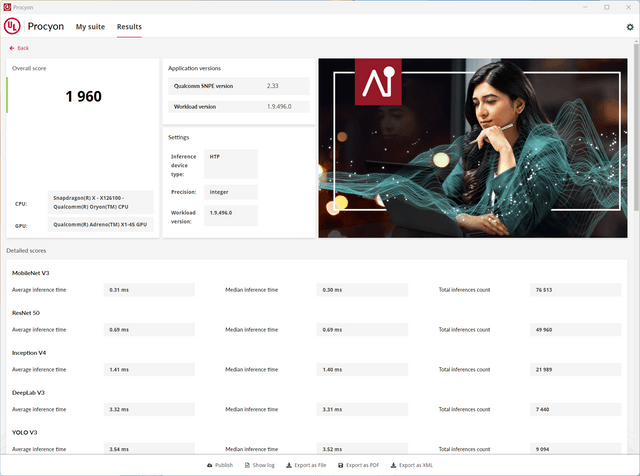
Task: Click the Application versions heading
Action: pos(194,68)
